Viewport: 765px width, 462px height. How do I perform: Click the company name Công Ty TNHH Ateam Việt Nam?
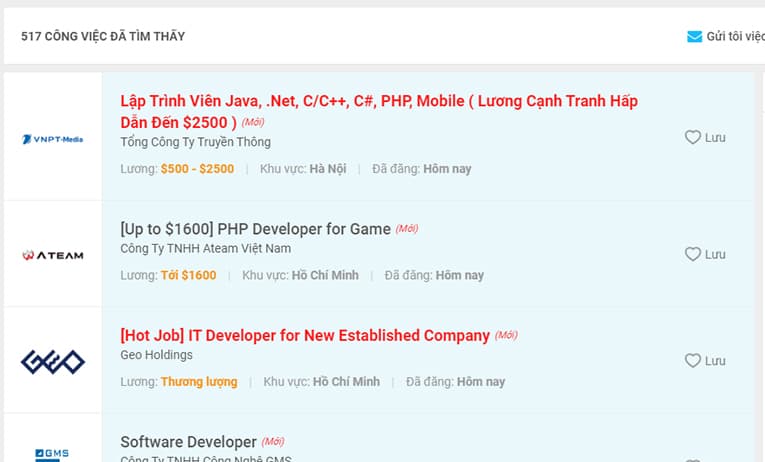(205, 248)
